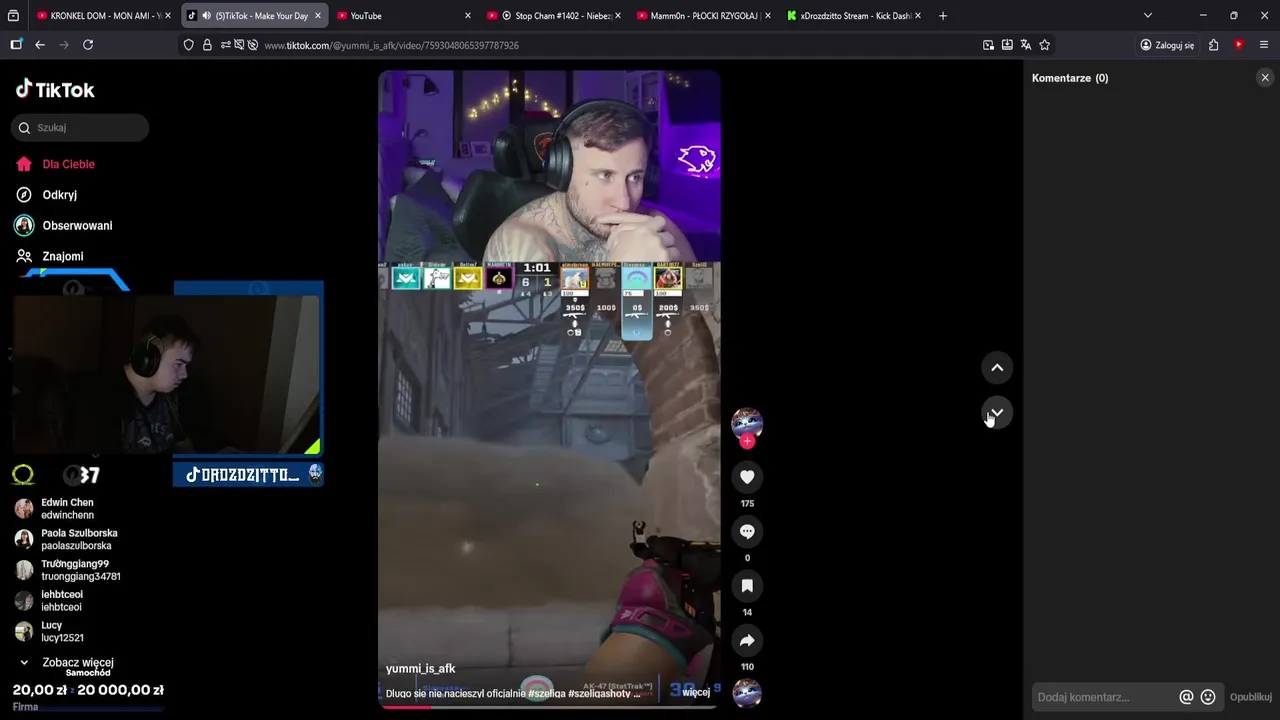
Task: Click the Szukaj search field
Action: click(80, 128)
